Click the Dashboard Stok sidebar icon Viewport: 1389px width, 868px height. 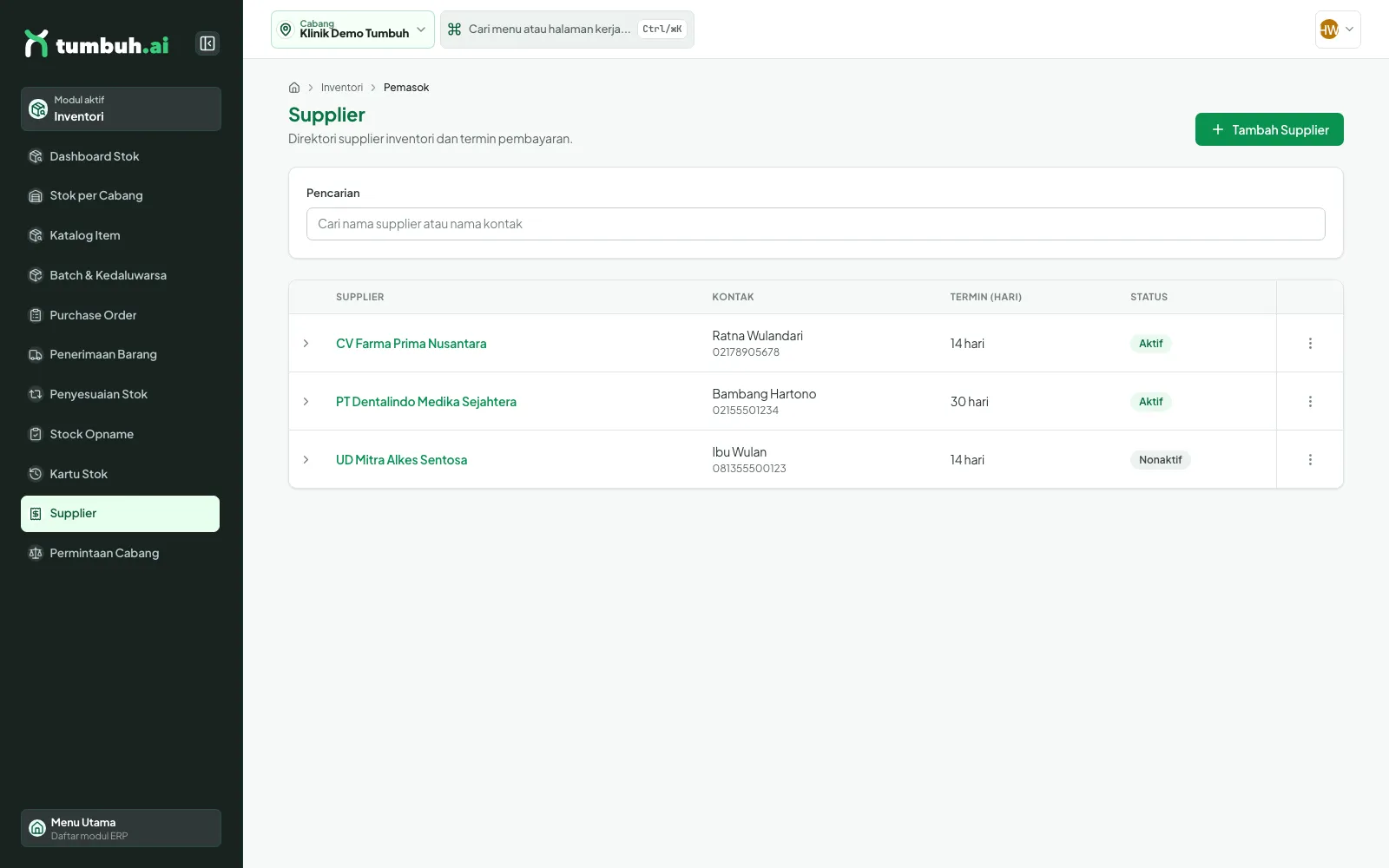pyautogui.click(x=36, y=156)
